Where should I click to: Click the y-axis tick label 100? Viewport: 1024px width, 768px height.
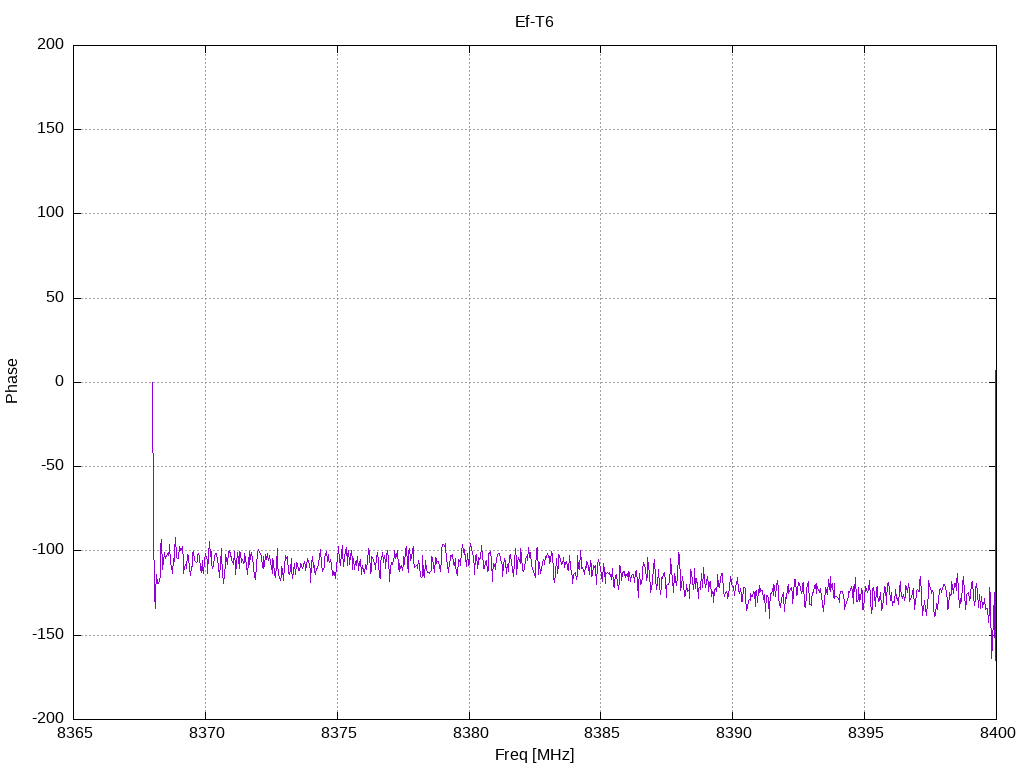pyautogui.click(x=51, y=213)
